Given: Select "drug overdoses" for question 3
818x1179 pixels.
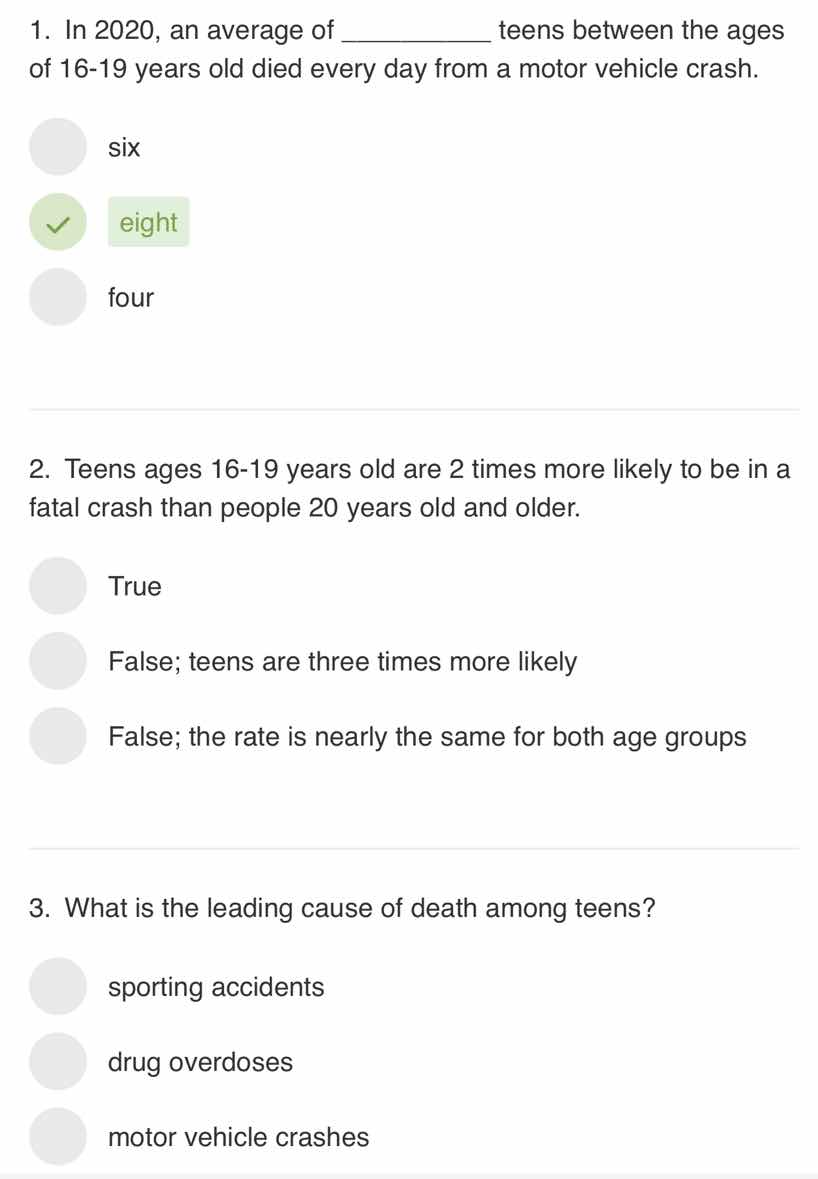Looking at the screenshot, I should [57, 1061].
